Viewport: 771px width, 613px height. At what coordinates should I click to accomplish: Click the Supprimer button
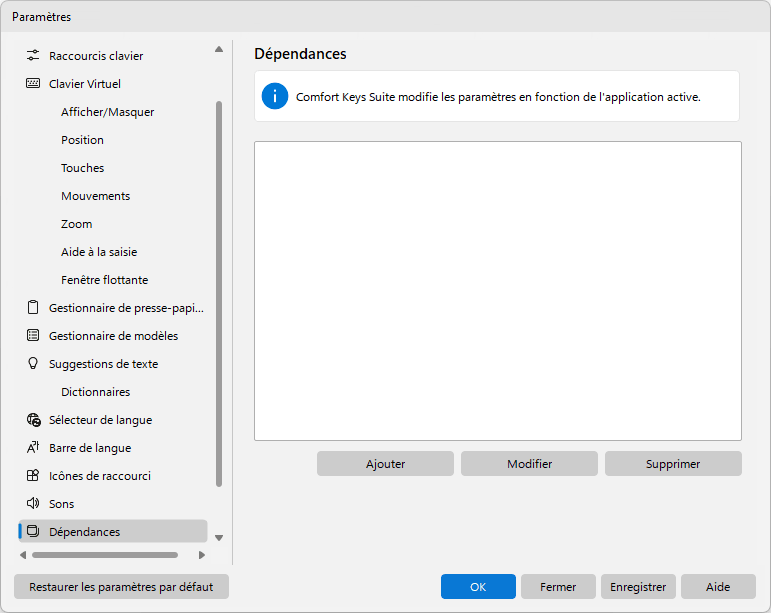click(x=673, y=464)
